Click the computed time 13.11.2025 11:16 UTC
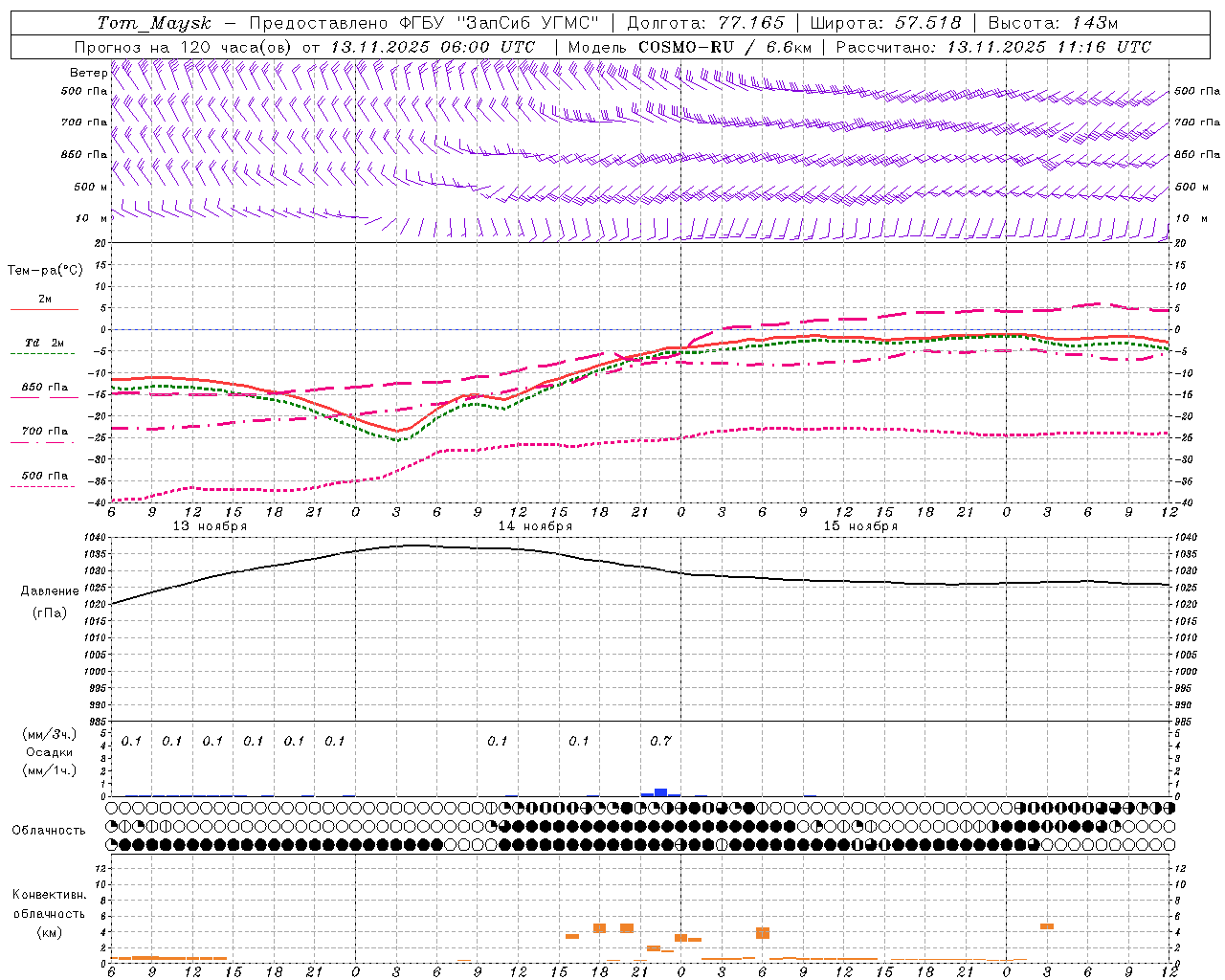Screen dimensions: 1225x980 tap(1049, 47)
